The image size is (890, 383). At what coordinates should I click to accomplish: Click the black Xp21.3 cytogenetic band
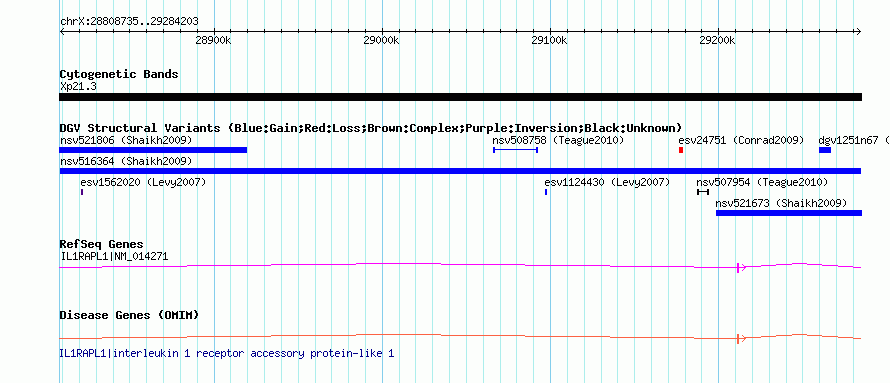tap(460, 97)
